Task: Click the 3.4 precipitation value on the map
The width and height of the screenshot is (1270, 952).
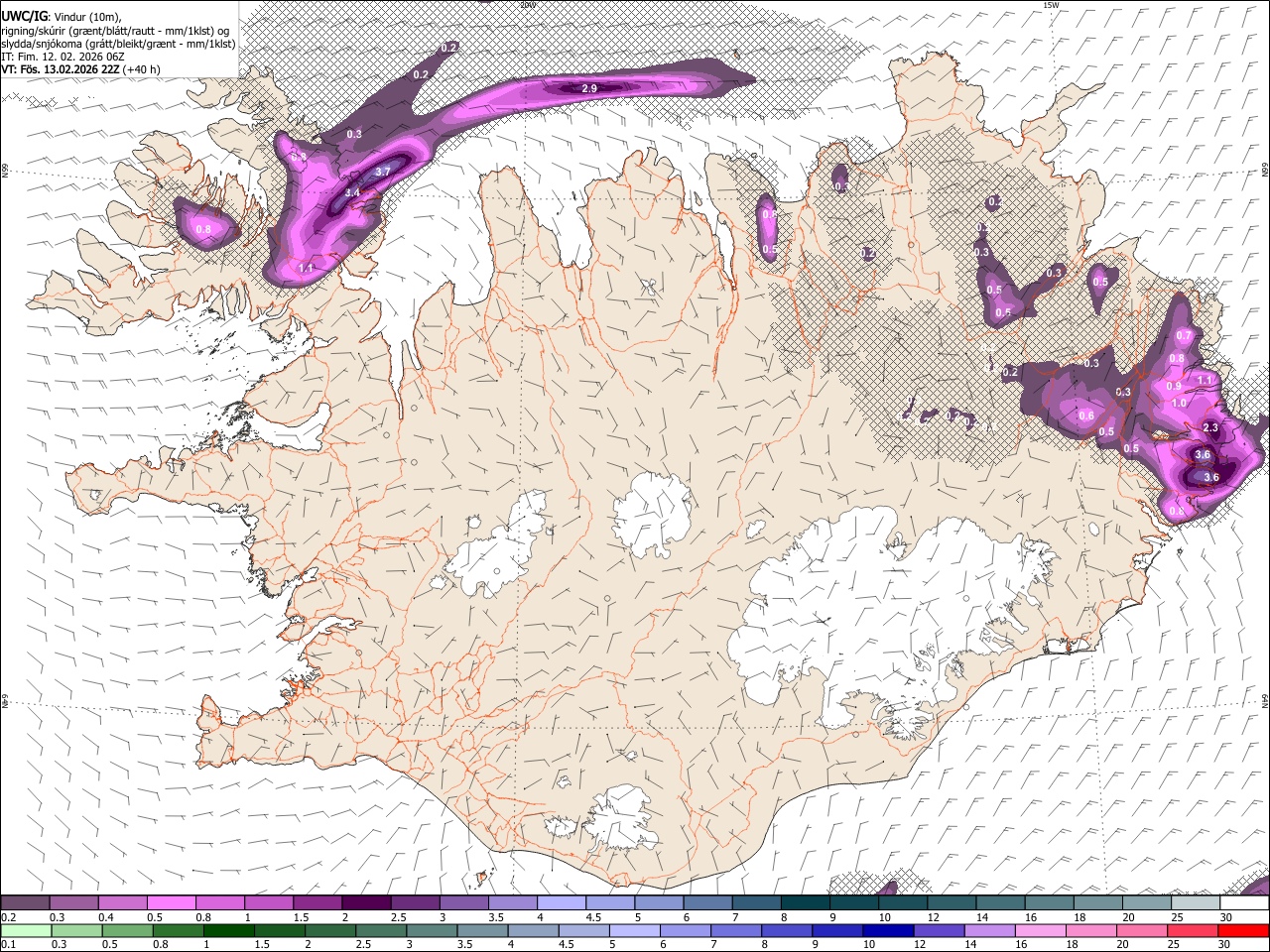Action: click(x=351, y=192)
